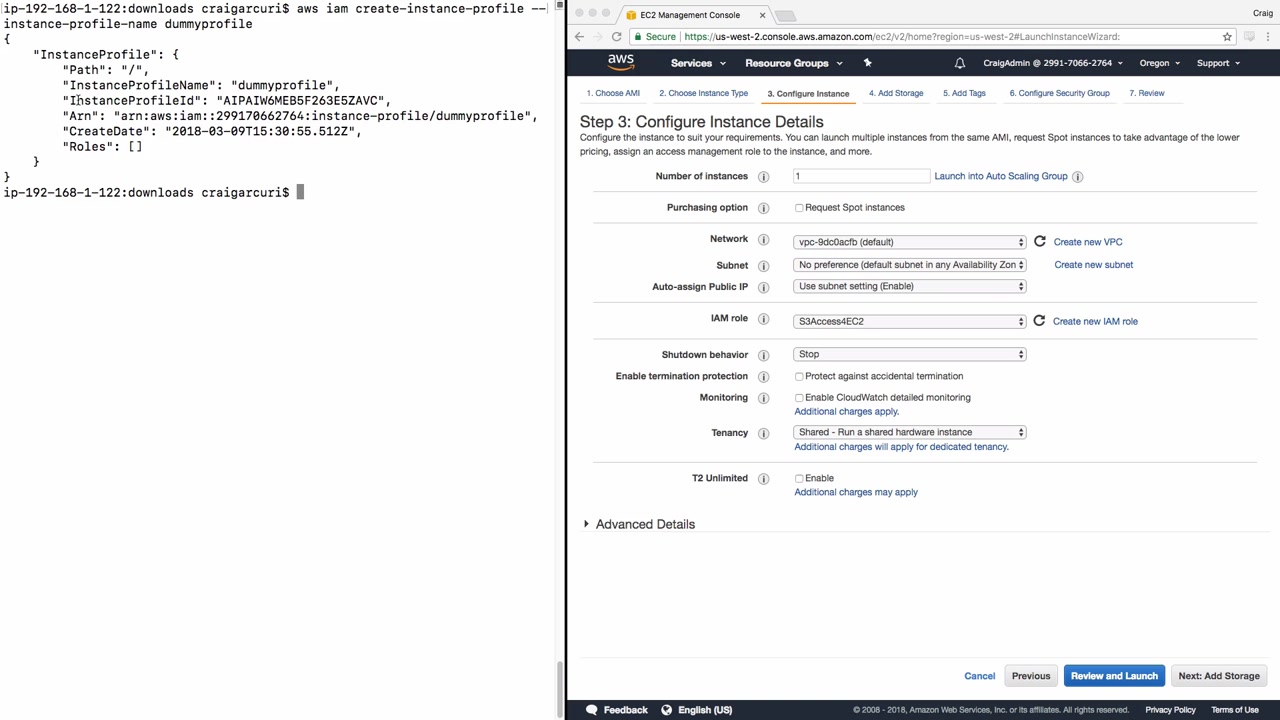Screen dimensions: 1280x720
Task: Open the IAM role dropdown
Action: point(910,321)
